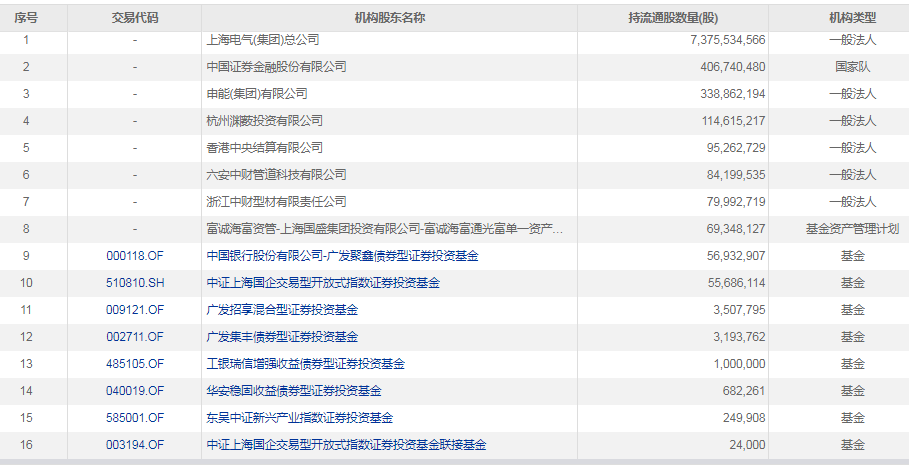Viewport: 909px width, 466px height.
Task: Select 申能(集团)有限公司 shareholder name
Action: 257,94
